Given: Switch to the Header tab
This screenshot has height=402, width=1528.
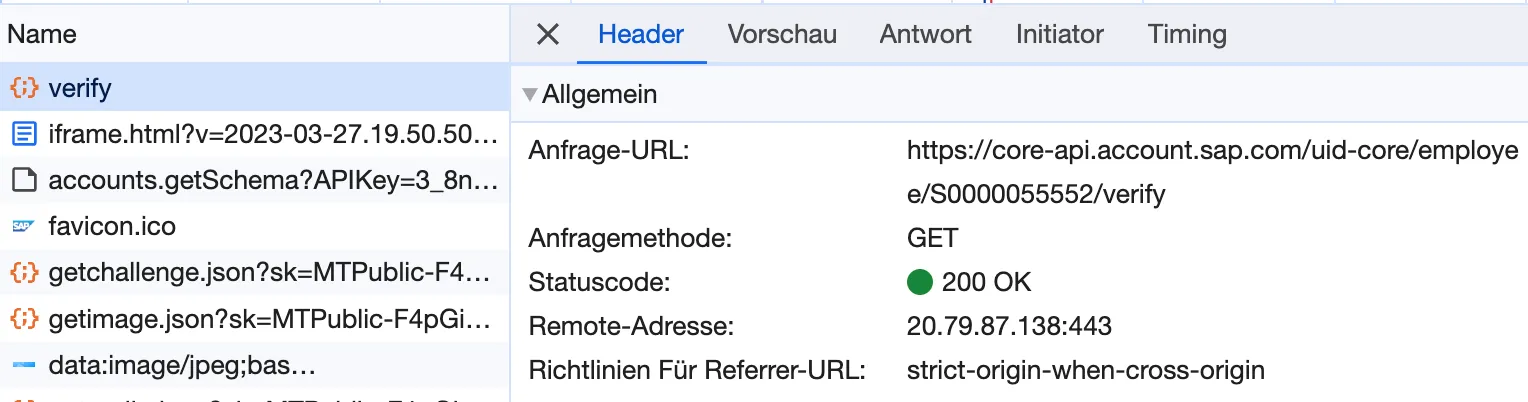Looking at the screenshot, I should (641, 35).
